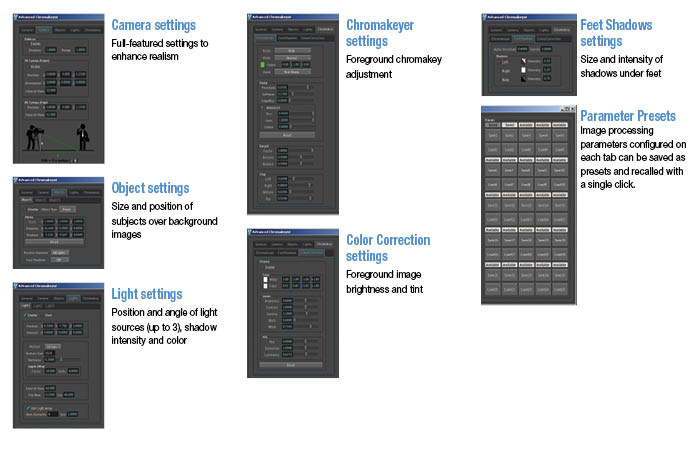Click the Chromakeyer settings window title icon
The width and height of the screenshot is (700, 450).
[x=252, y=19]
